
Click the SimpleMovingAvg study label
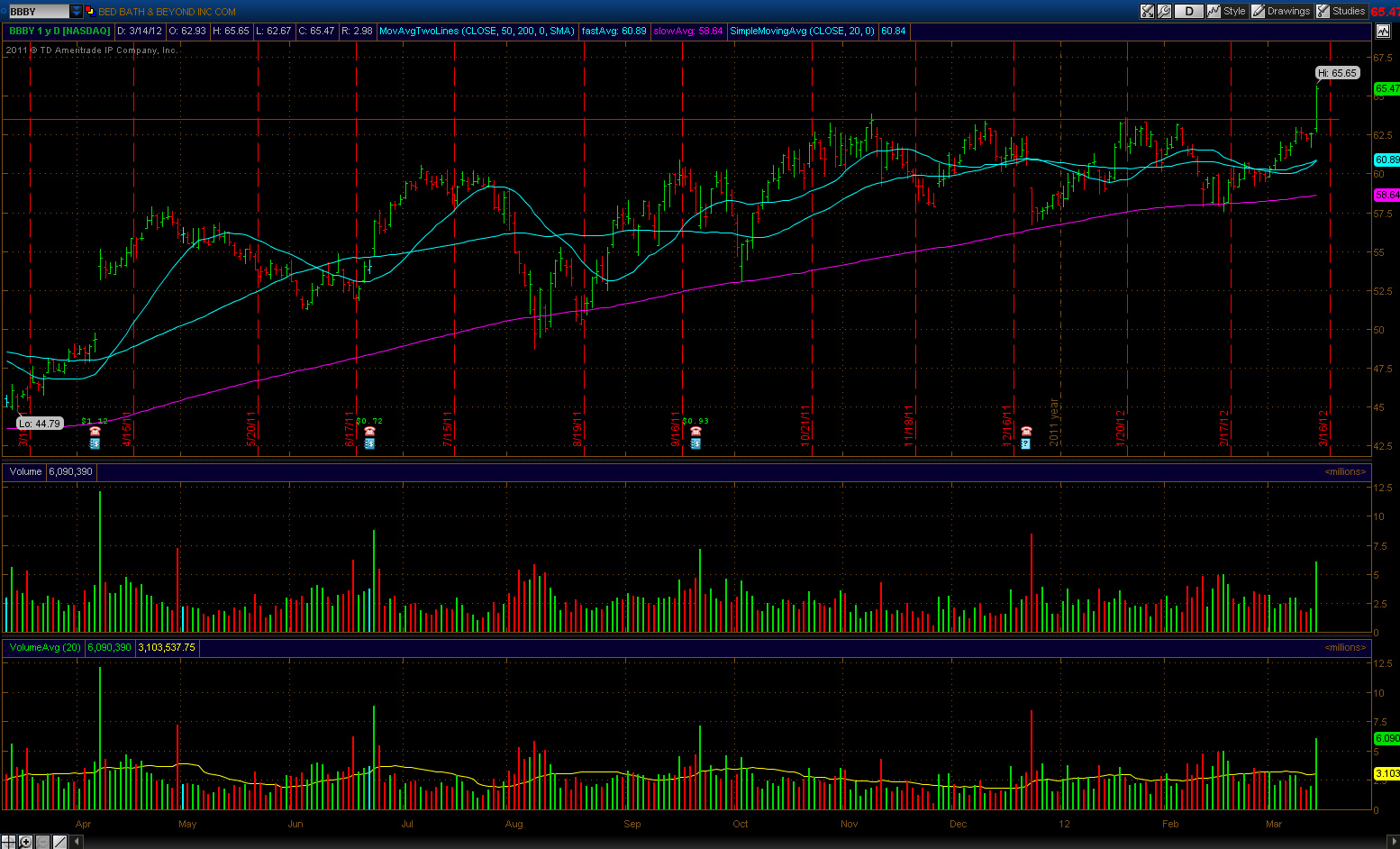(802, 31)
